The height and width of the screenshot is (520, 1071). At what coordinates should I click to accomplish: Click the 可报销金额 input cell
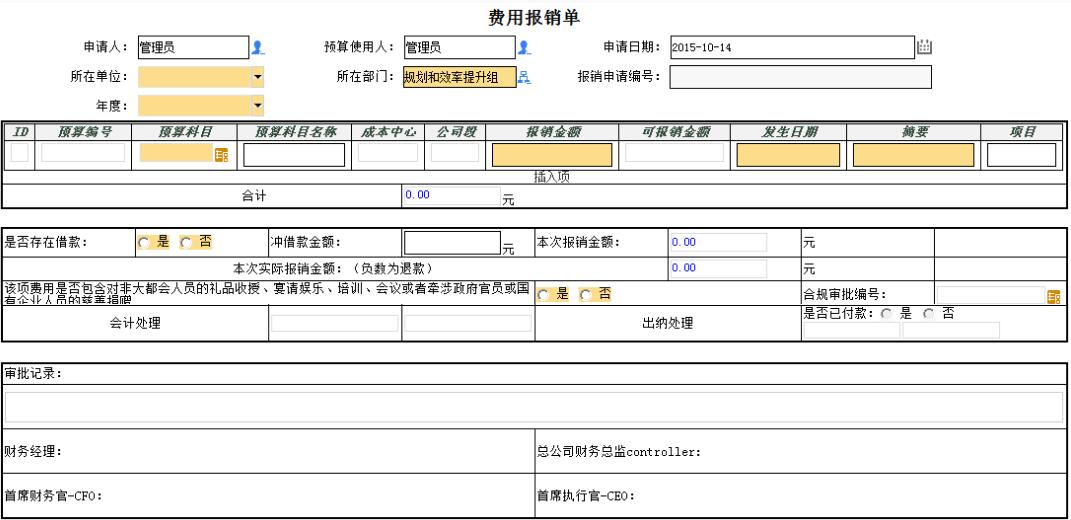coord(674,152)
